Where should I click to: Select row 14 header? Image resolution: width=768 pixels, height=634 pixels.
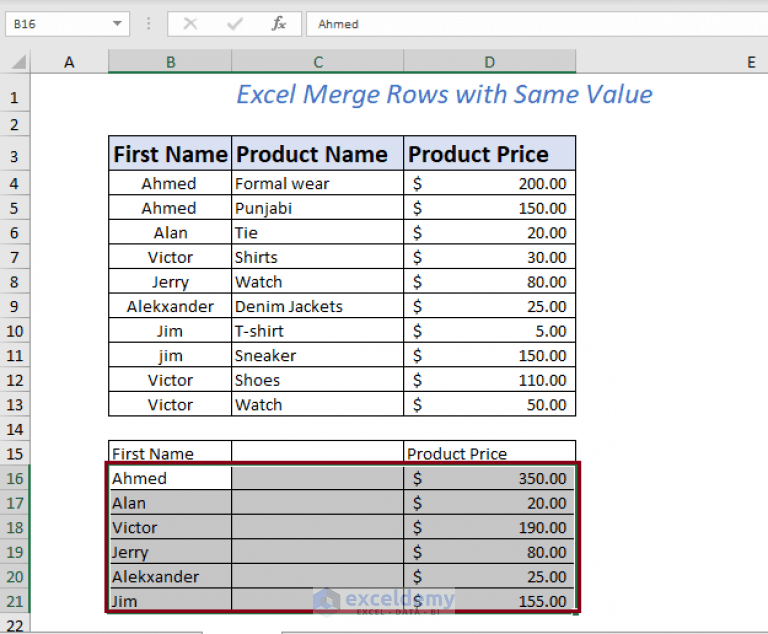(x=15, y=429)
